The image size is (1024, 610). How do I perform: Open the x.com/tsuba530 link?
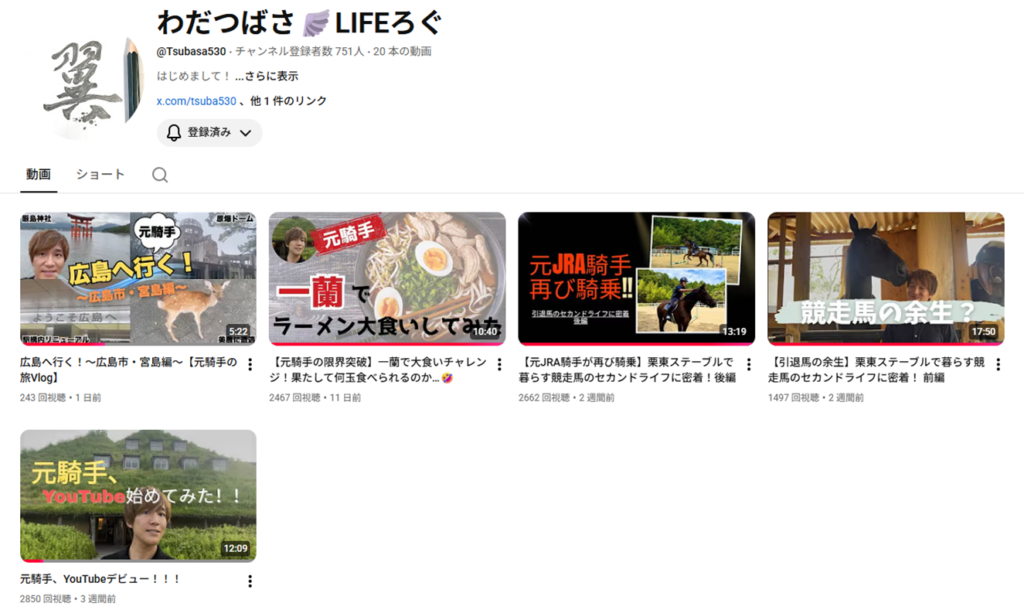[196, 101]
